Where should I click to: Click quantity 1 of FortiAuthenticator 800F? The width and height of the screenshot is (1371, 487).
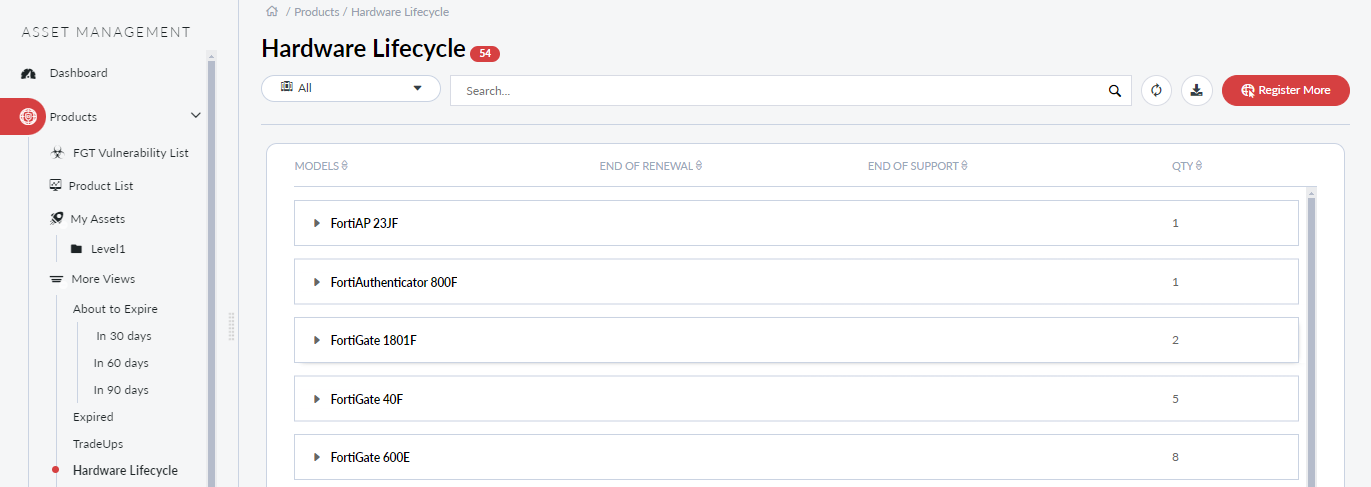1175,282
